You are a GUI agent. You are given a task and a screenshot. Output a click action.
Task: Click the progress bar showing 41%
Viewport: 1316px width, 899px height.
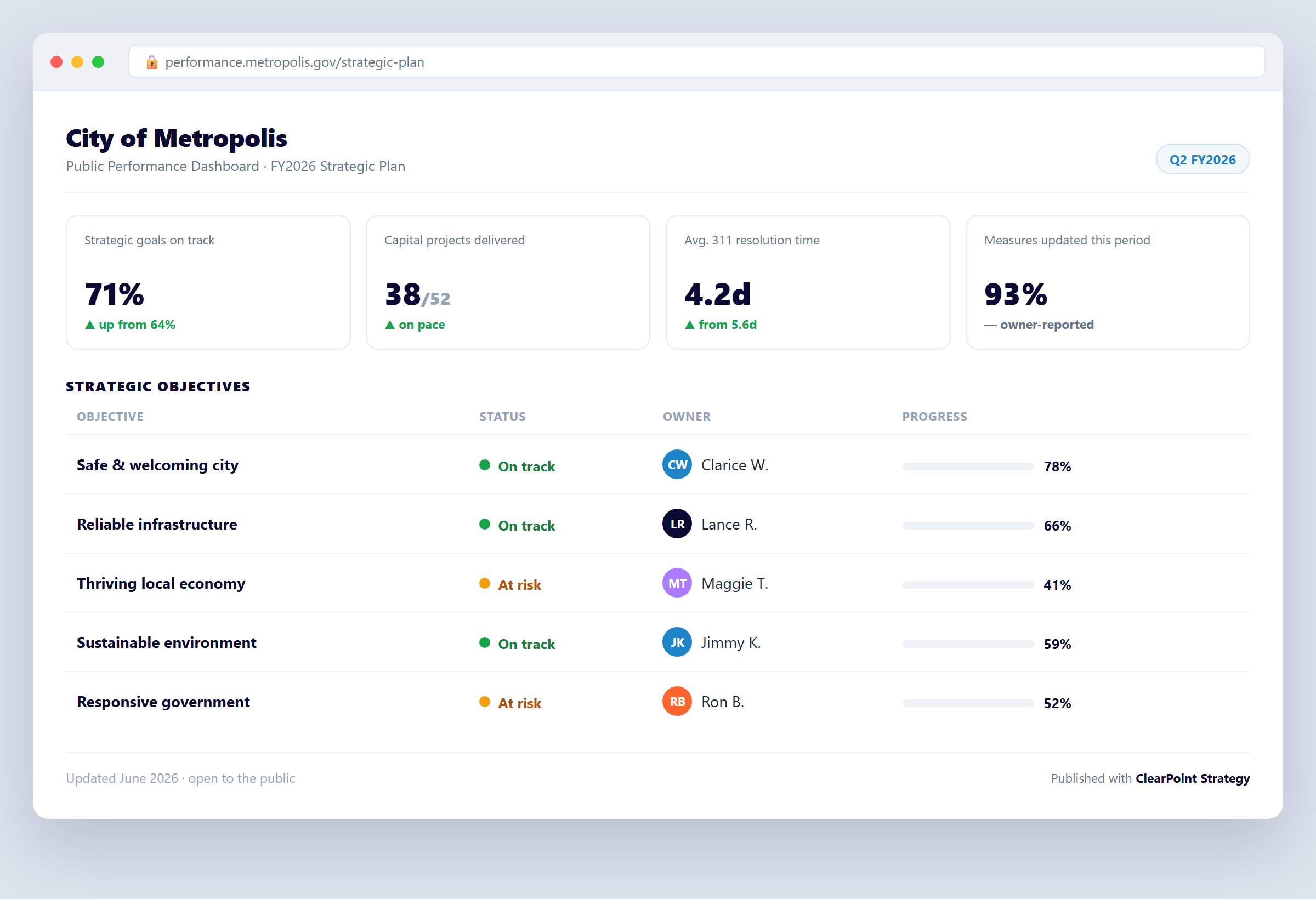click(968, 585)
